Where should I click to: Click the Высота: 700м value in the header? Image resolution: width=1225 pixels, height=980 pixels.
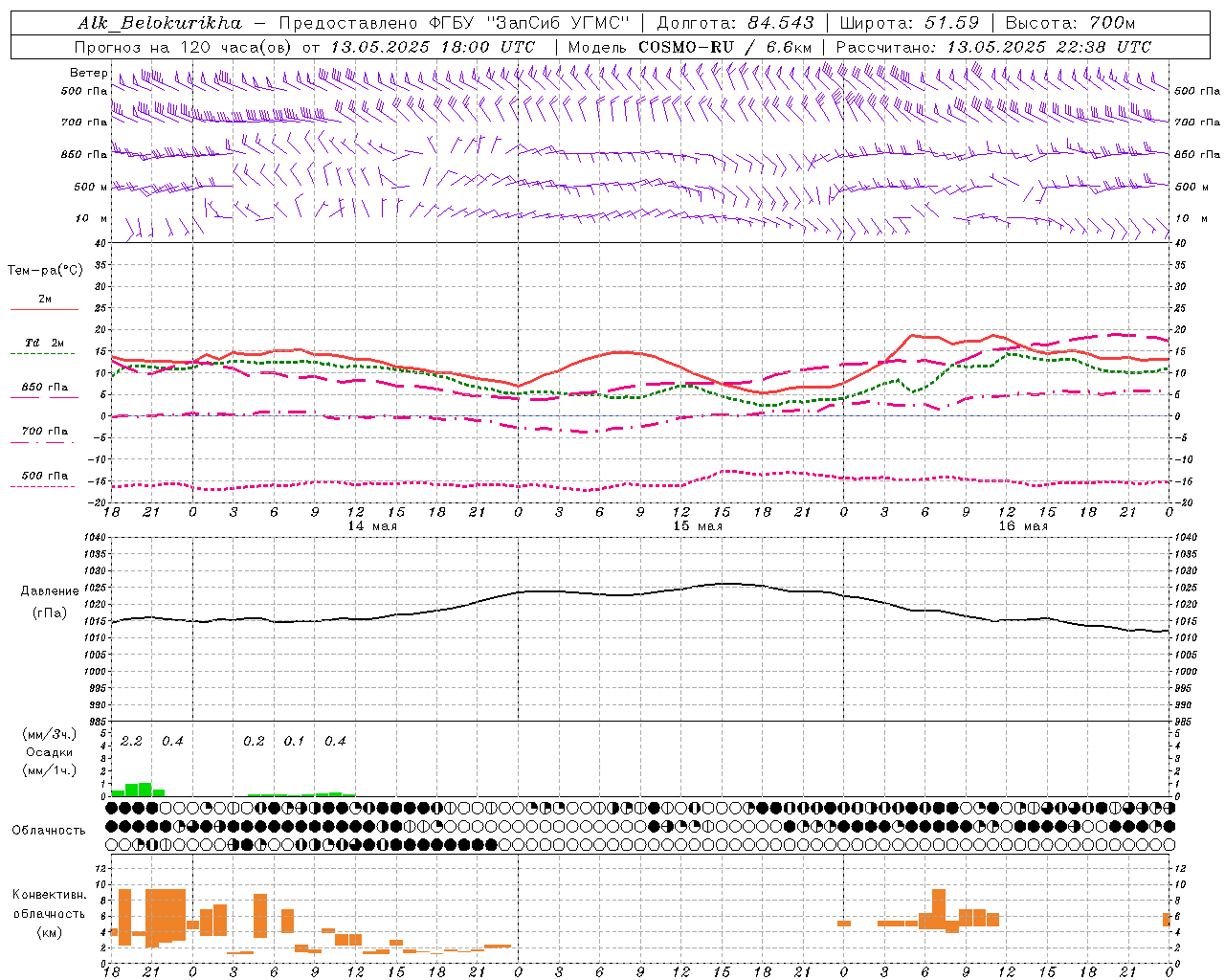tap(1070, 23)
